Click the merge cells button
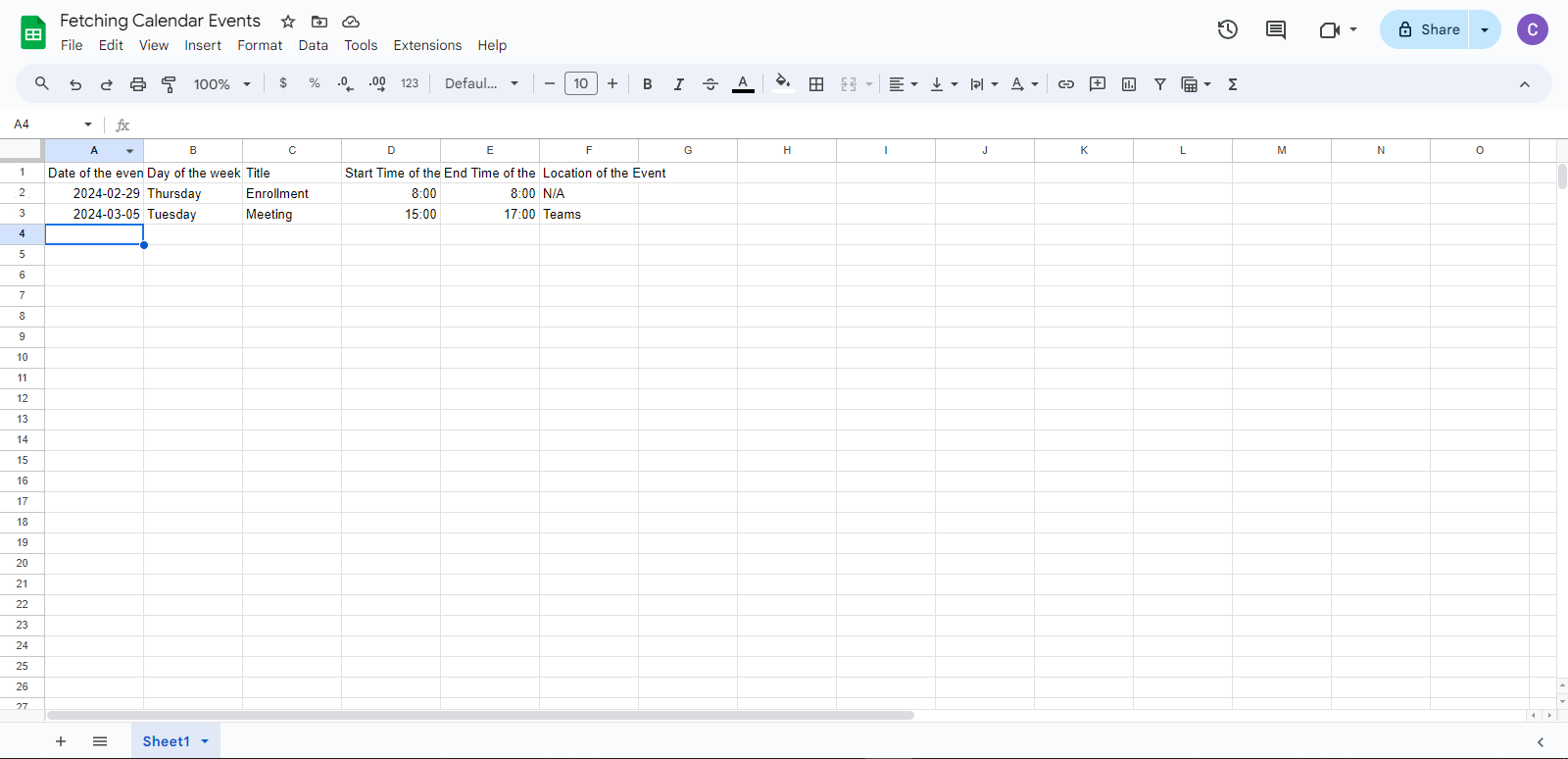The width and height of the screenshot is (1568, 759). coord(849,84)
